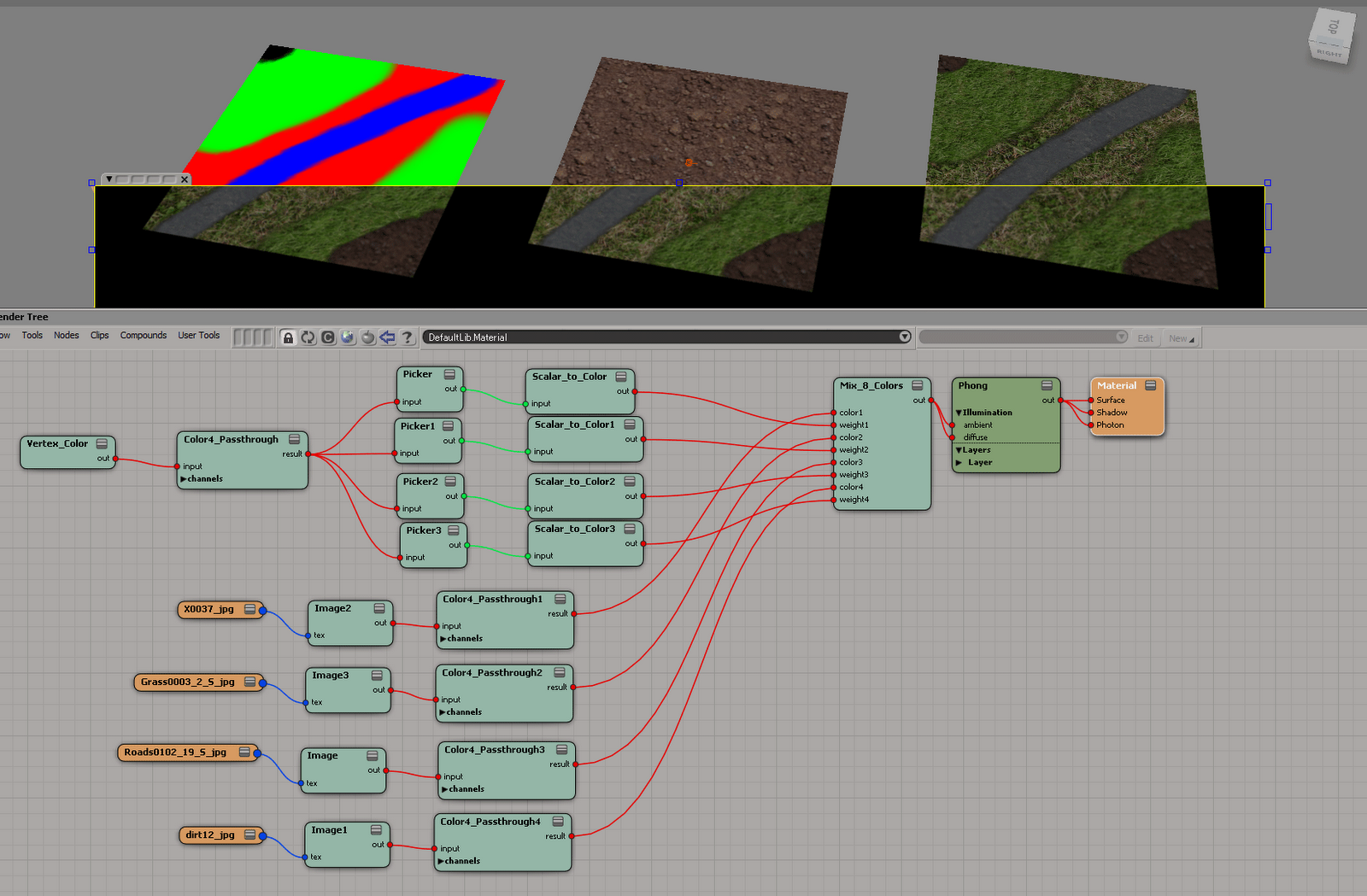Collapse the Illumination group in Phong node
The height and width of the screenshot is (896, 1367).
click(x=959, y=413)
